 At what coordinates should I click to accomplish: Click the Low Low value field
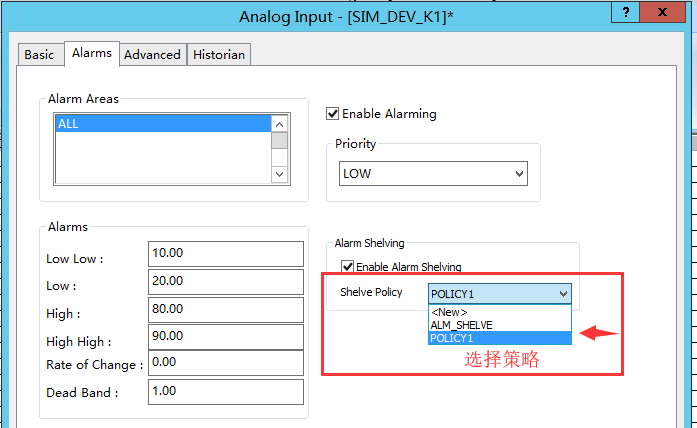pyautogui.click(x=226, y=254)
